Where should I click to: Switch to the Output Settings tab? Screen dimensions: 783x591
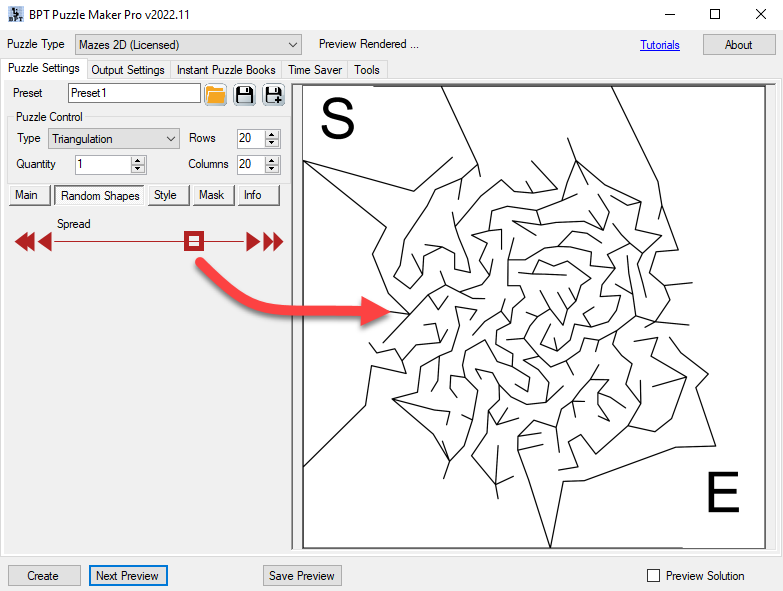[128, 70]
